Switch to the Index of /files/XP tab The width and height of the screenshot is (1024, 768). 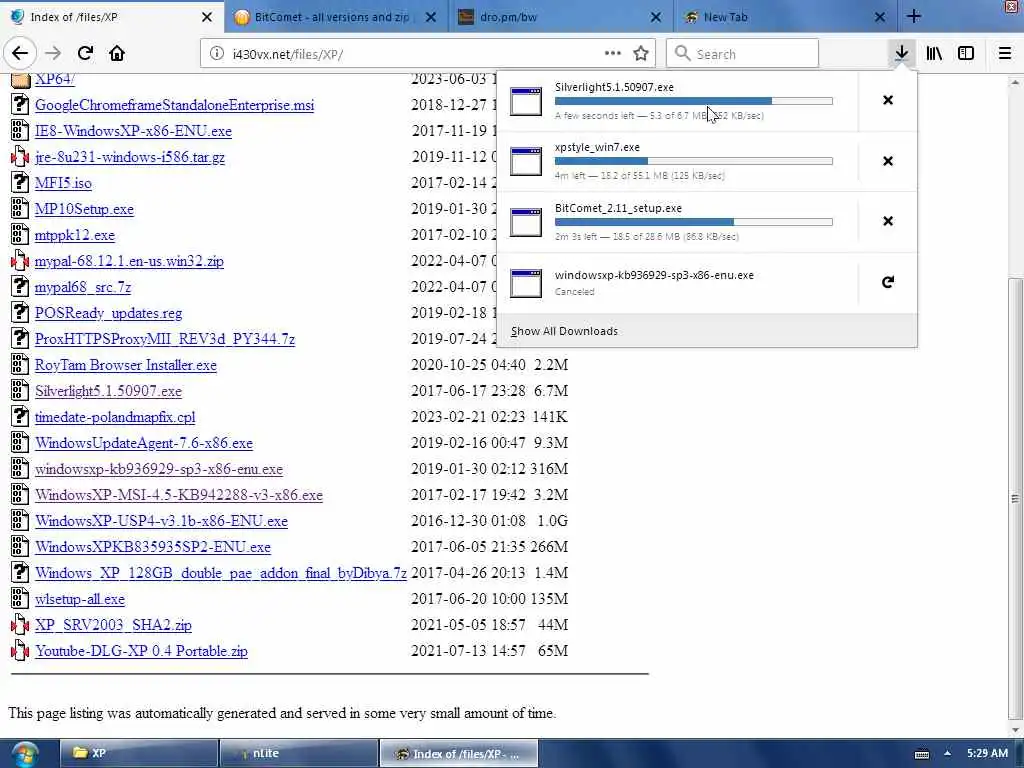tap(104, 17)
